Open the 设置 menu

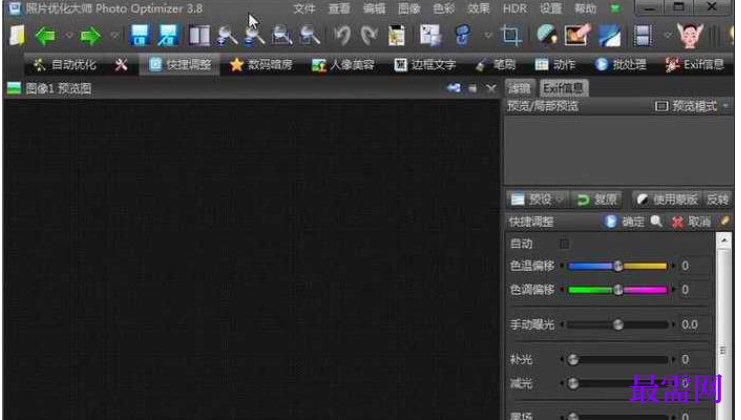pyautogui.click(x=551, y=9)
